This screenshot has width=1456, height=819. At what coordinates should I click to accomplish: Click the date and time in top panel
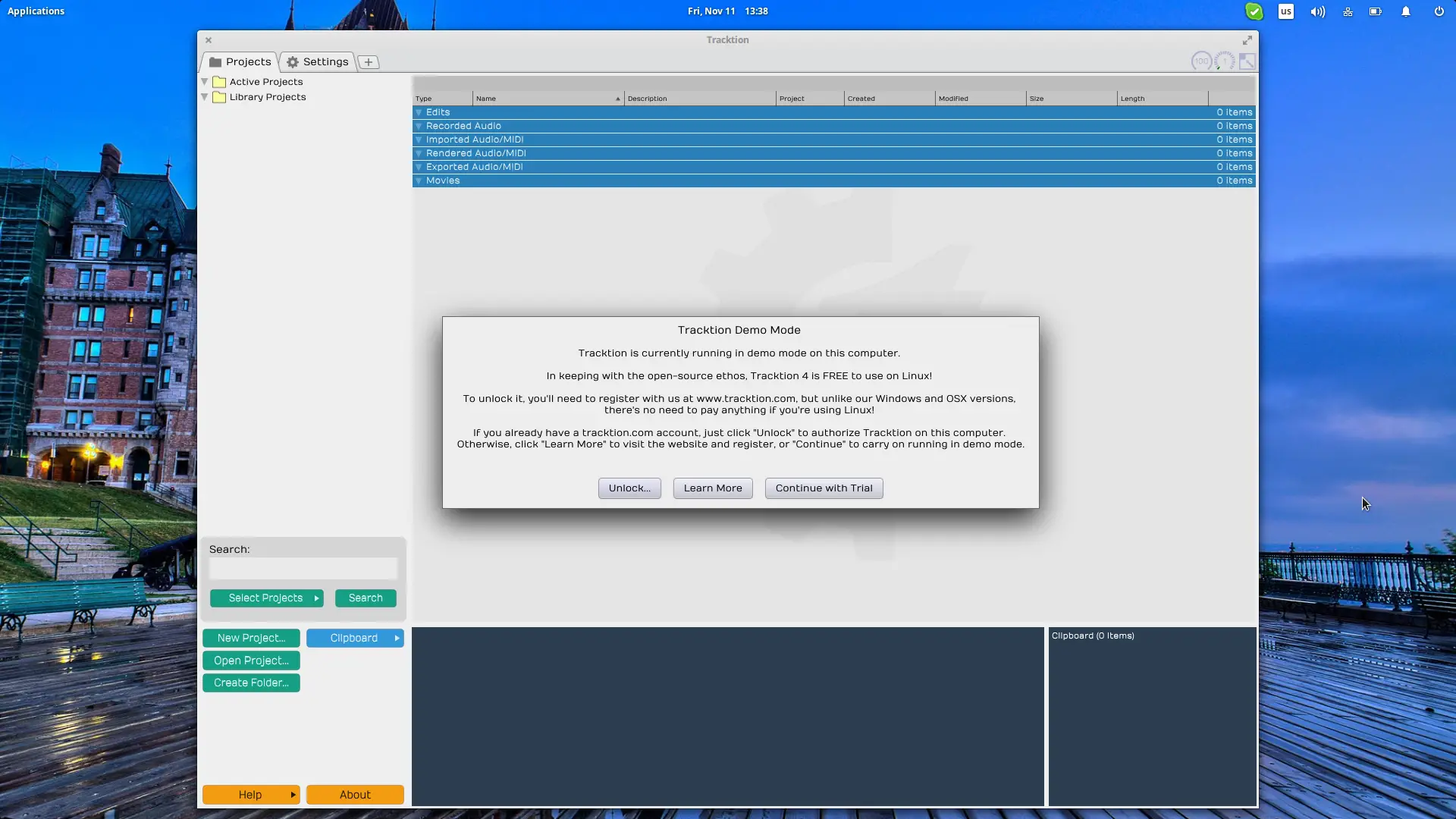click(728, 11)
